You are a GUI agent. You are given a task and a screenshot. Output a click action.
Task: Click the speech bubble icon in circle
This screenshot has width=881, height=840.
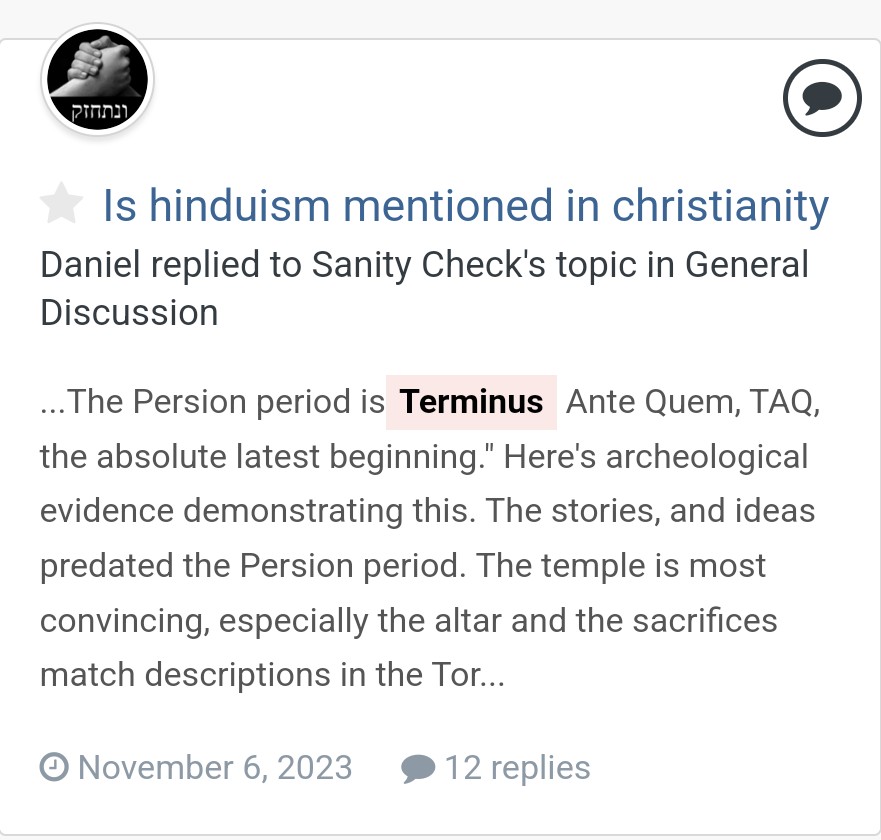[x=822, y=98]
